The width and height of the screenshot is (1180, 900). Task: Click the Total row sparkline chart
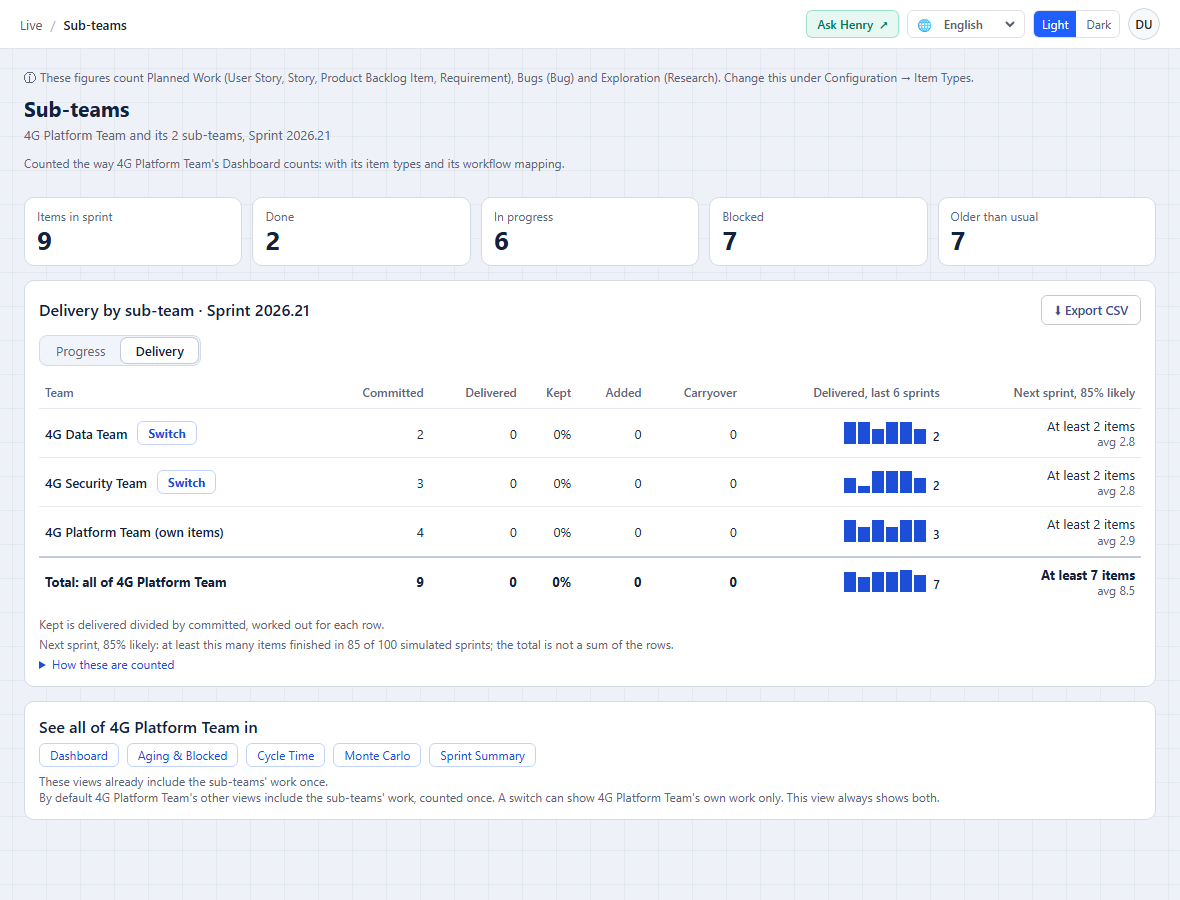click(884, 581)
